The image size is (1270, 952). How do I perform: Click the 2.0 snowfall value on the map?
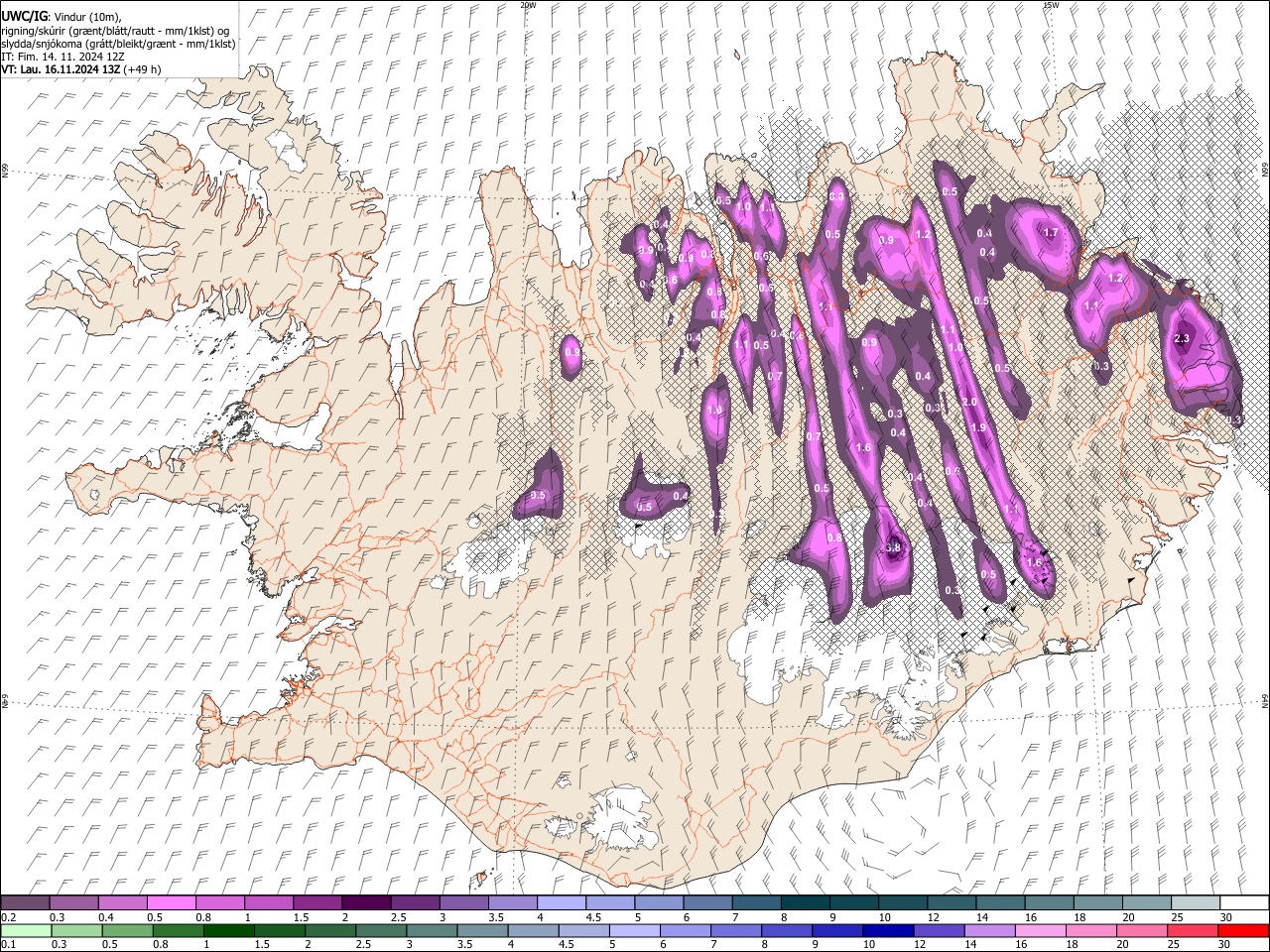point(969,402)
